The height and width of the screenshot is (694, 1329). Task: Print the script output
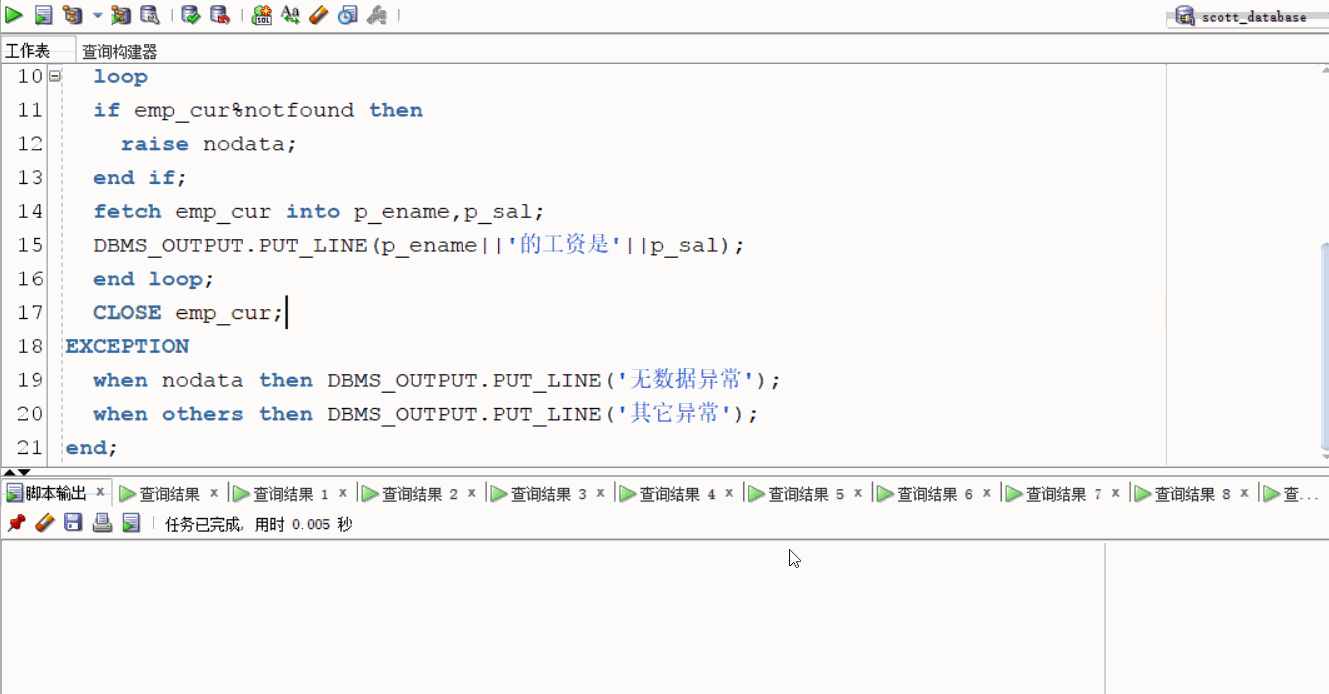coord(101,522)
